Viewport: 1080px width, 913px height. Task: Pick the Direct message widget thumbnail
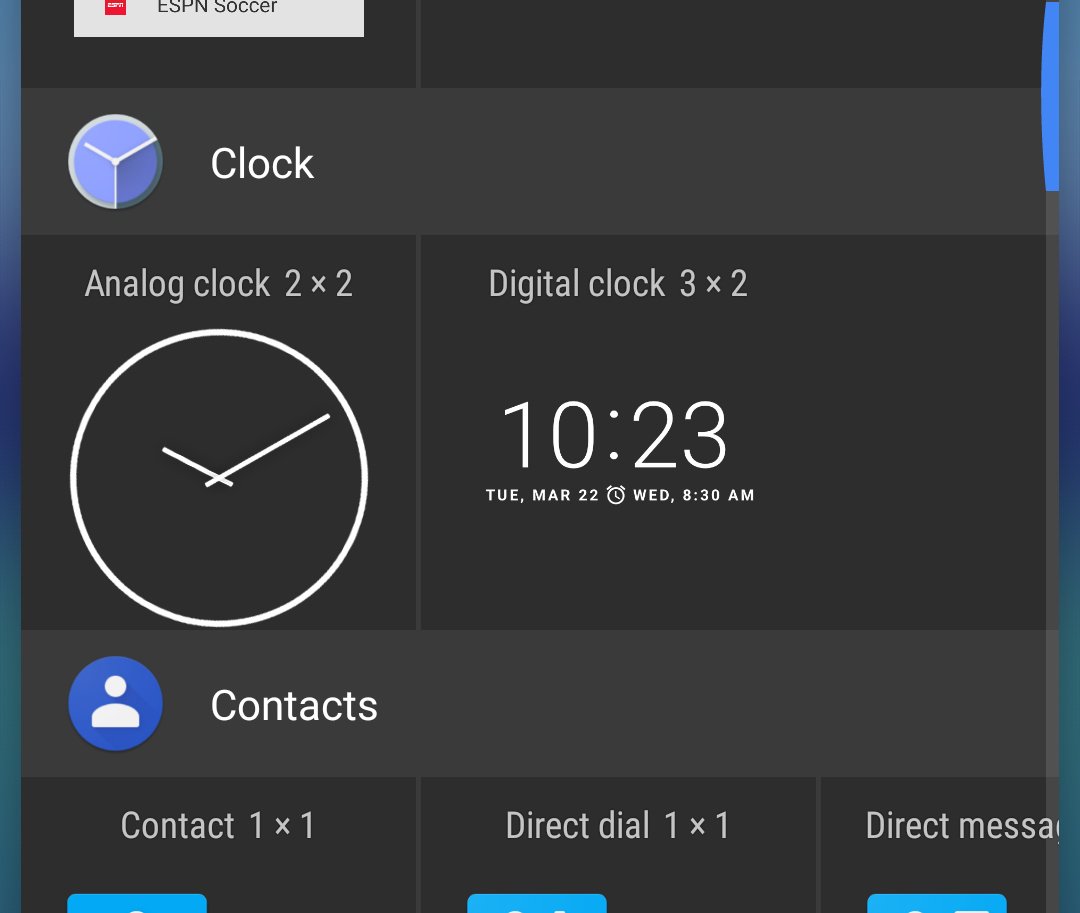click(937, 903)
